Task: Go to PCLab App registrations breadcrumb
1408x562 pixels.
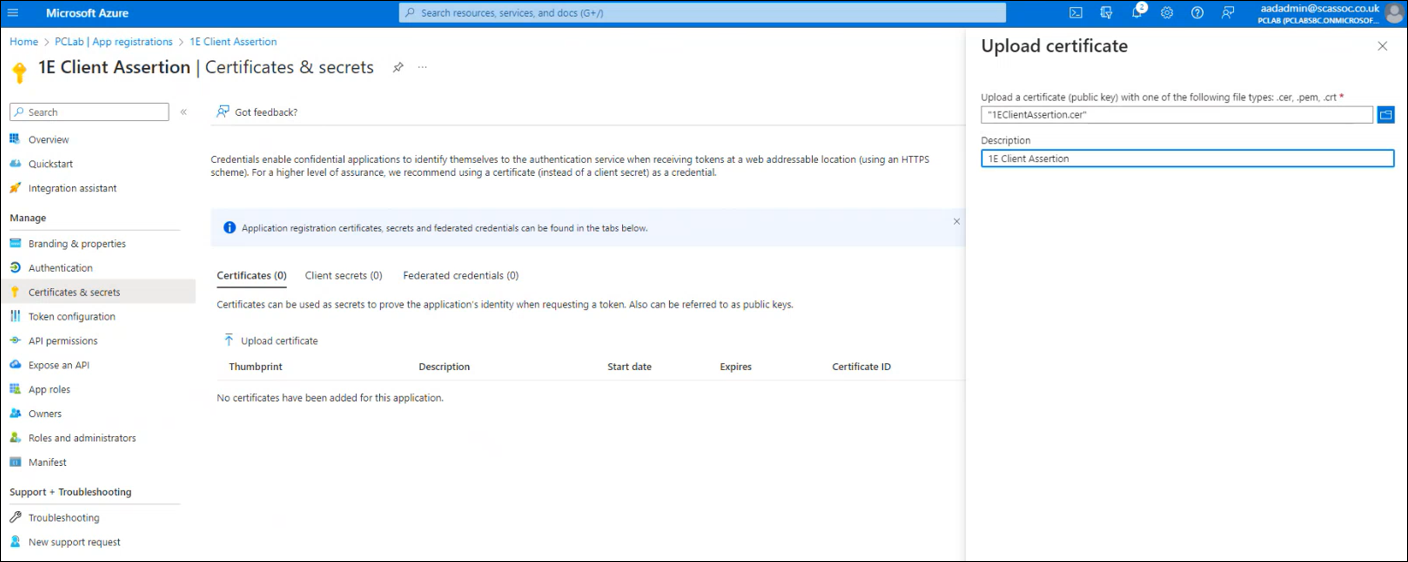Action: (113, 42)
